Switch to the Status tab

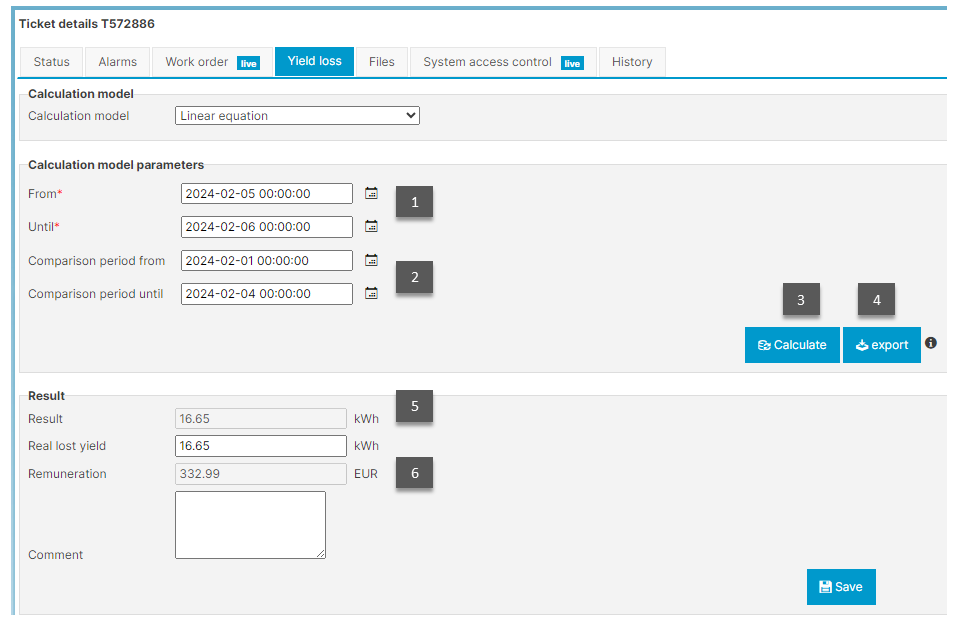52,62
